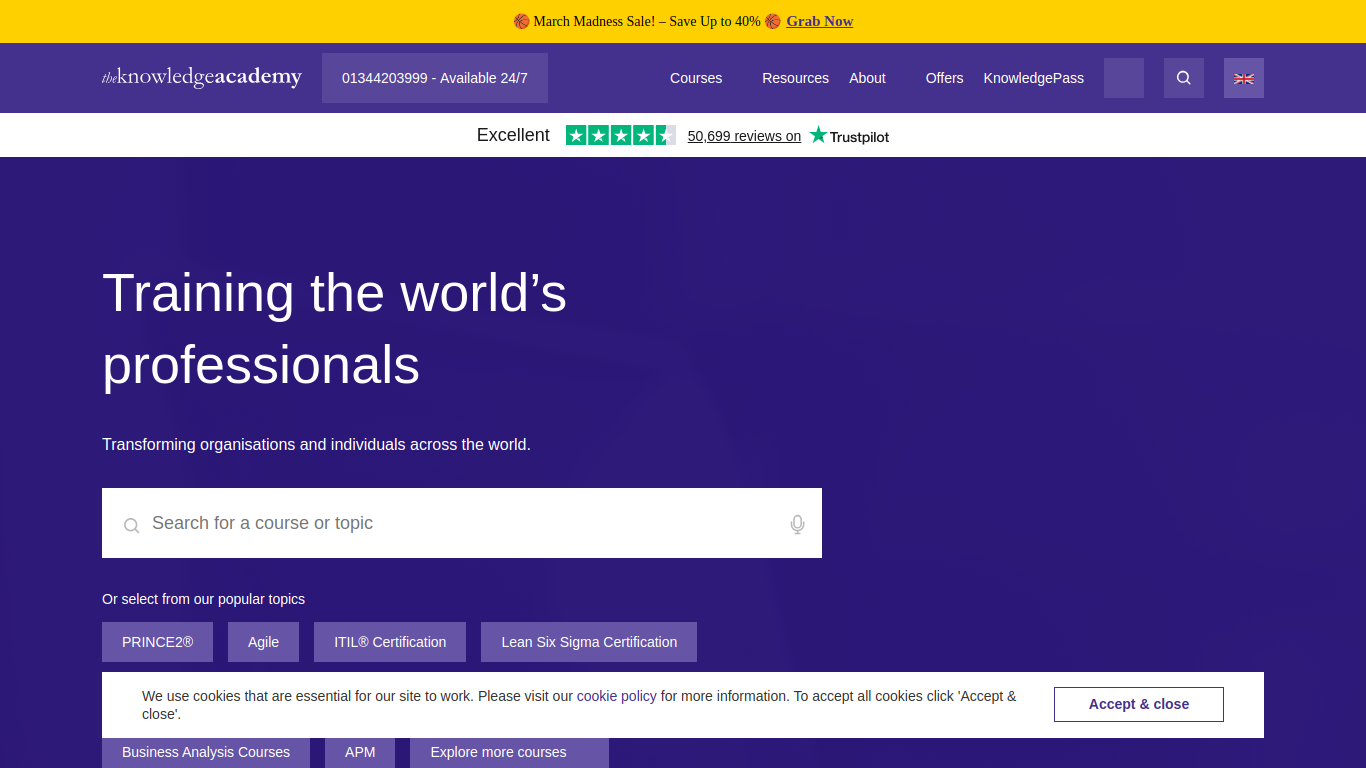Select Lean Six Sigma Certification topic
The height and width of the screenshot is (768, 1366).
point(589,642)
